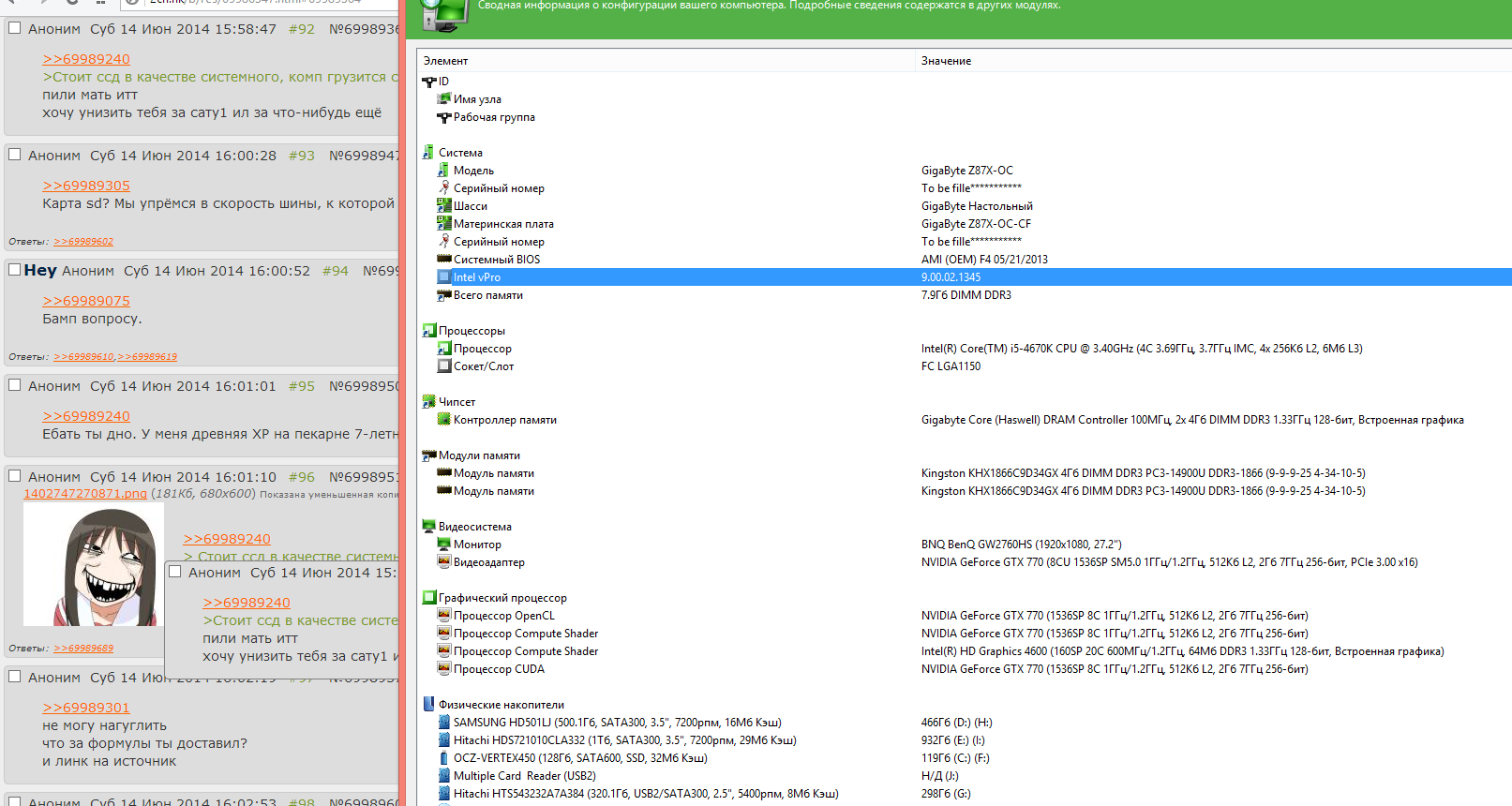Click the Всего памяти memory icon
This screenshot has height=806, width=1512.
pos(444,295)
